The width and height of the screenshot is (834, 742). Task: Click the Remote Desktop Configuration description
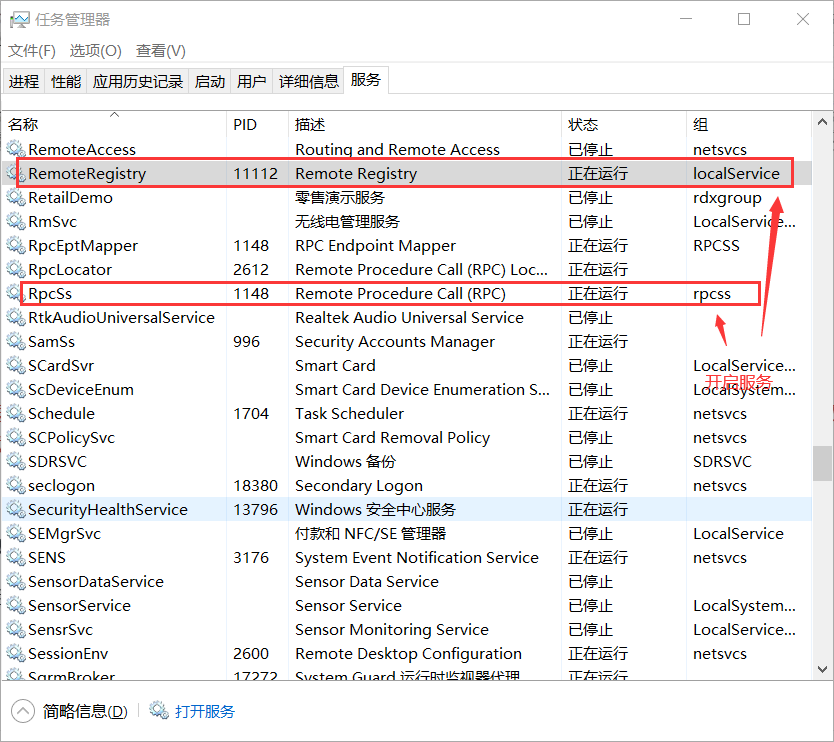tap(408, 653)
